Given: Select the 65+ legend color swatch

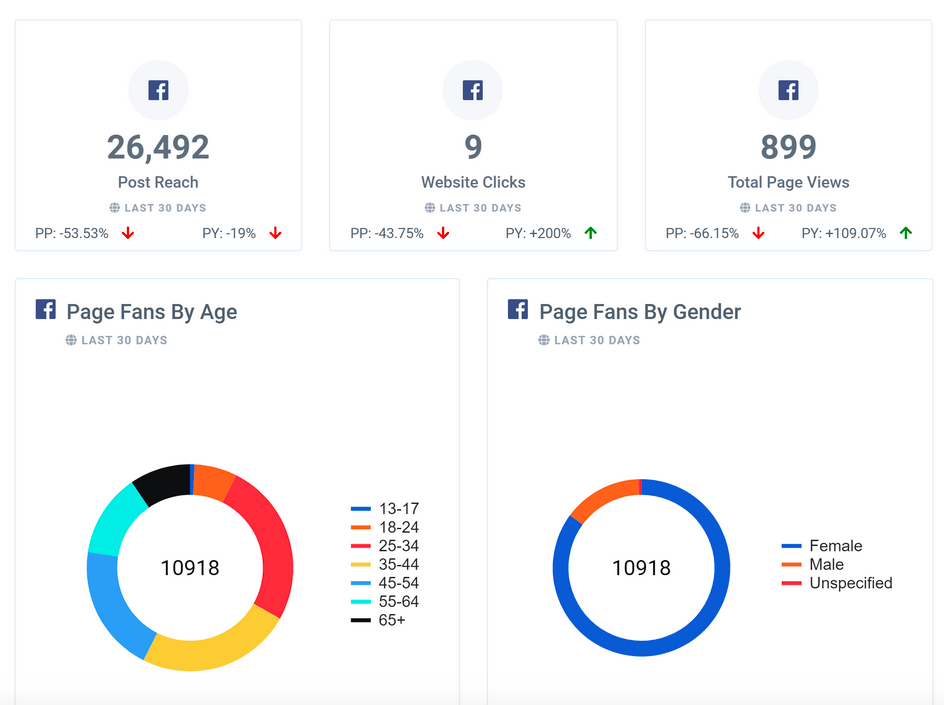Looking at the screenshot, I should pyautogui.click(x=361, y=621).
